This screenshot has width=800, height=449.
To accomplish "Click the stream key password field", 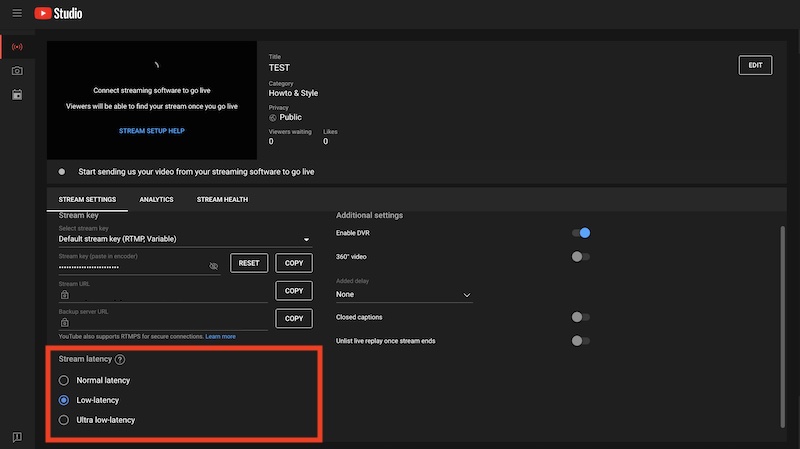I will pos(139,267).
